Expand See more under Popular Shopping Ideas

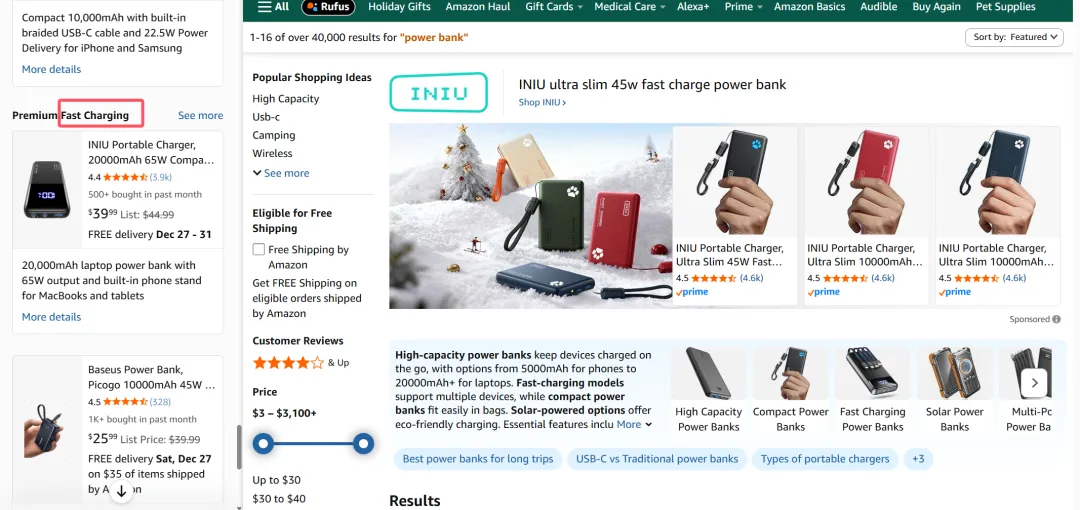pyautogui.click(x=280, y=173)
